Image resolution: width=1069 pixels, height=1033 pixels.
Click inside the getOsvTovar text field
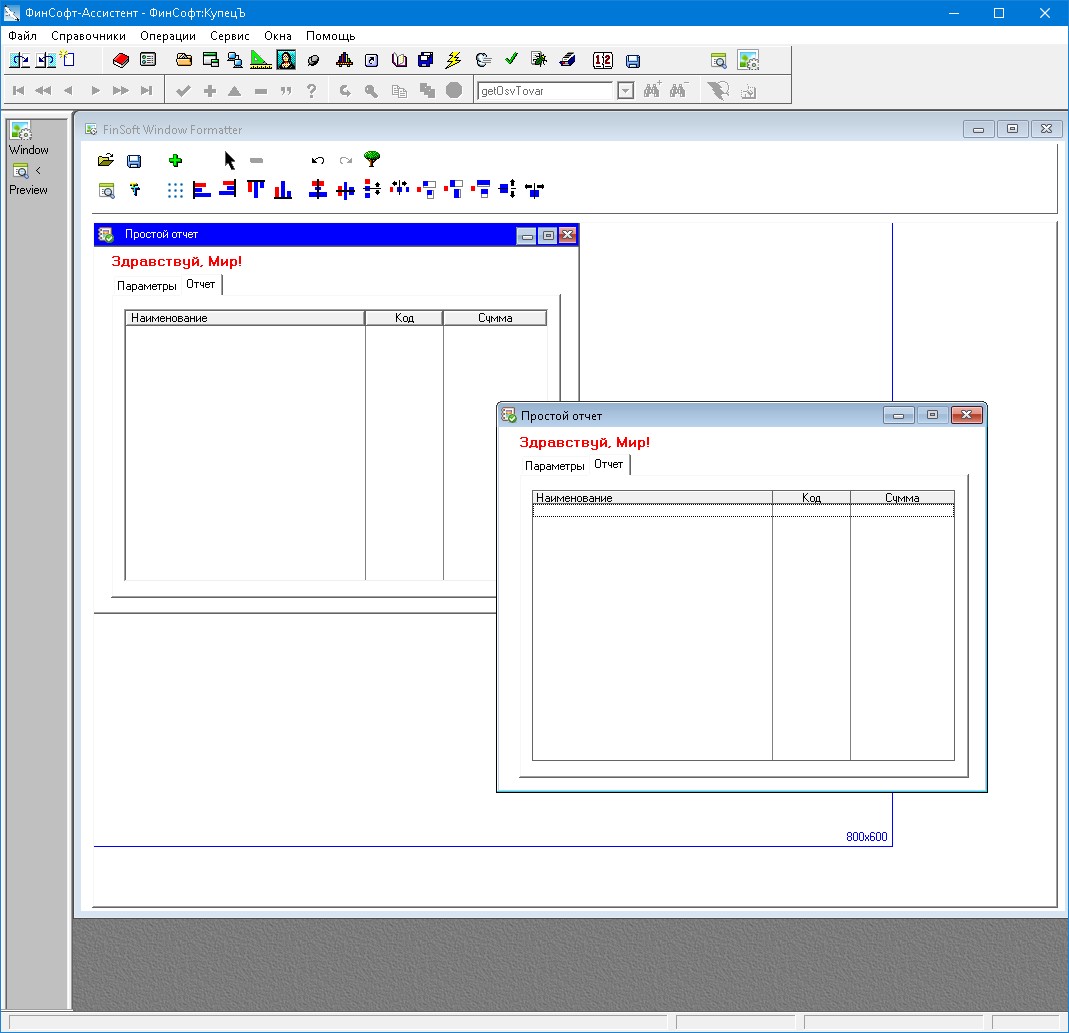point(545,91)
